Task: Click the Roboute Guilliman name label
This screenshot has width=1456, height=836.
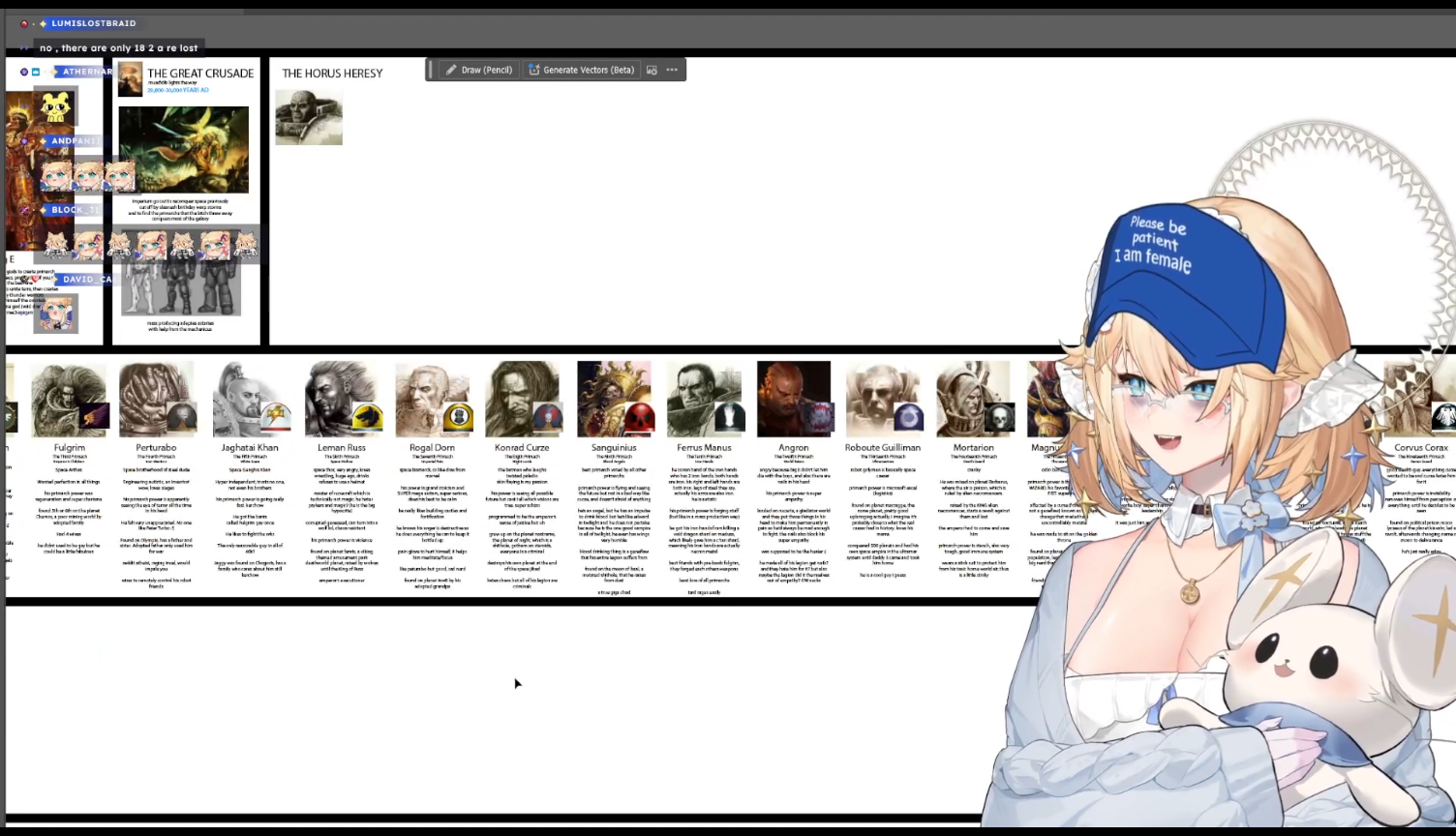Action: [x=882, y=448]
